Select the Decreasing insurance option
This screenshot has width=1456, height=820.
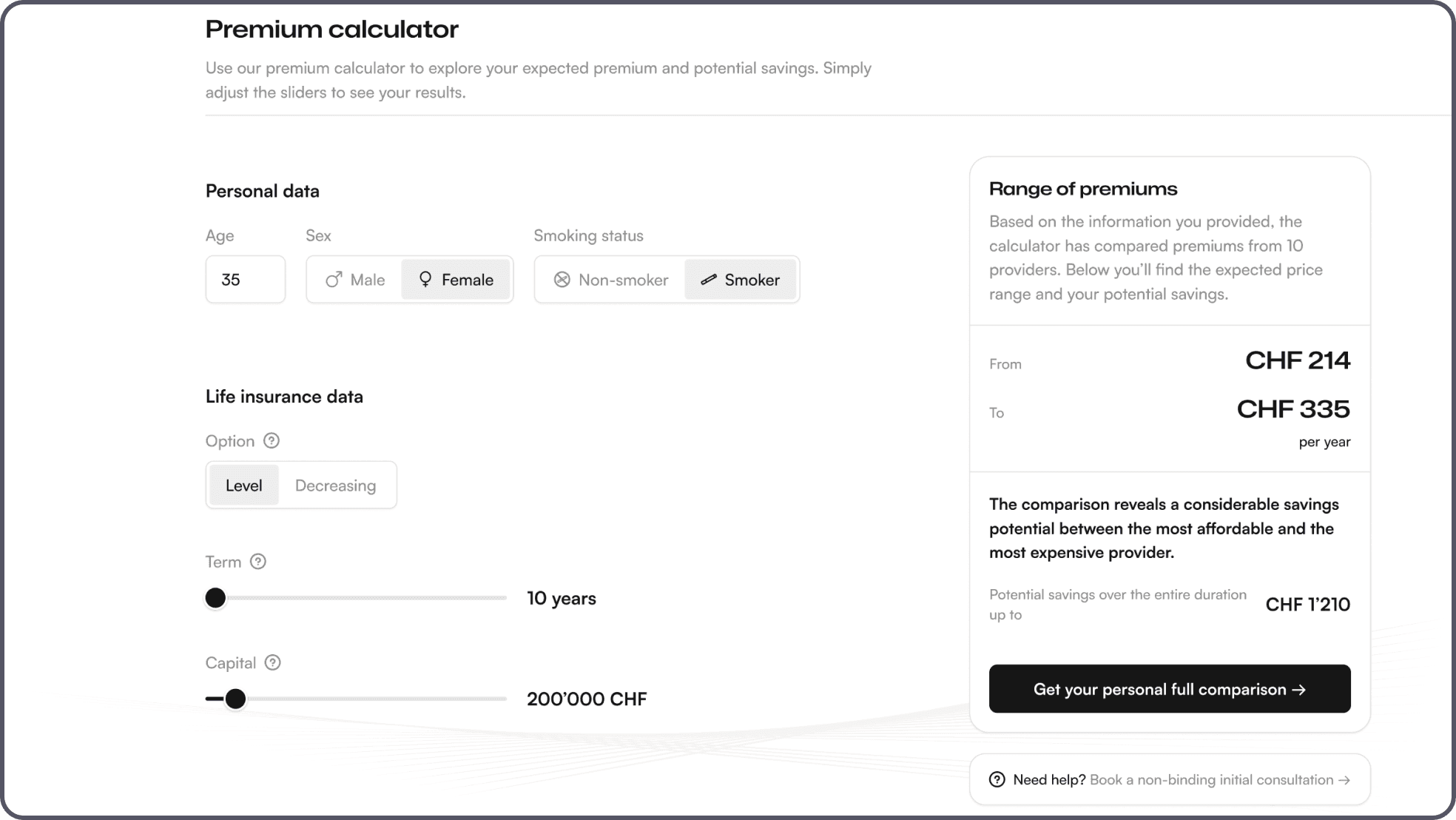tap(336, 485)
